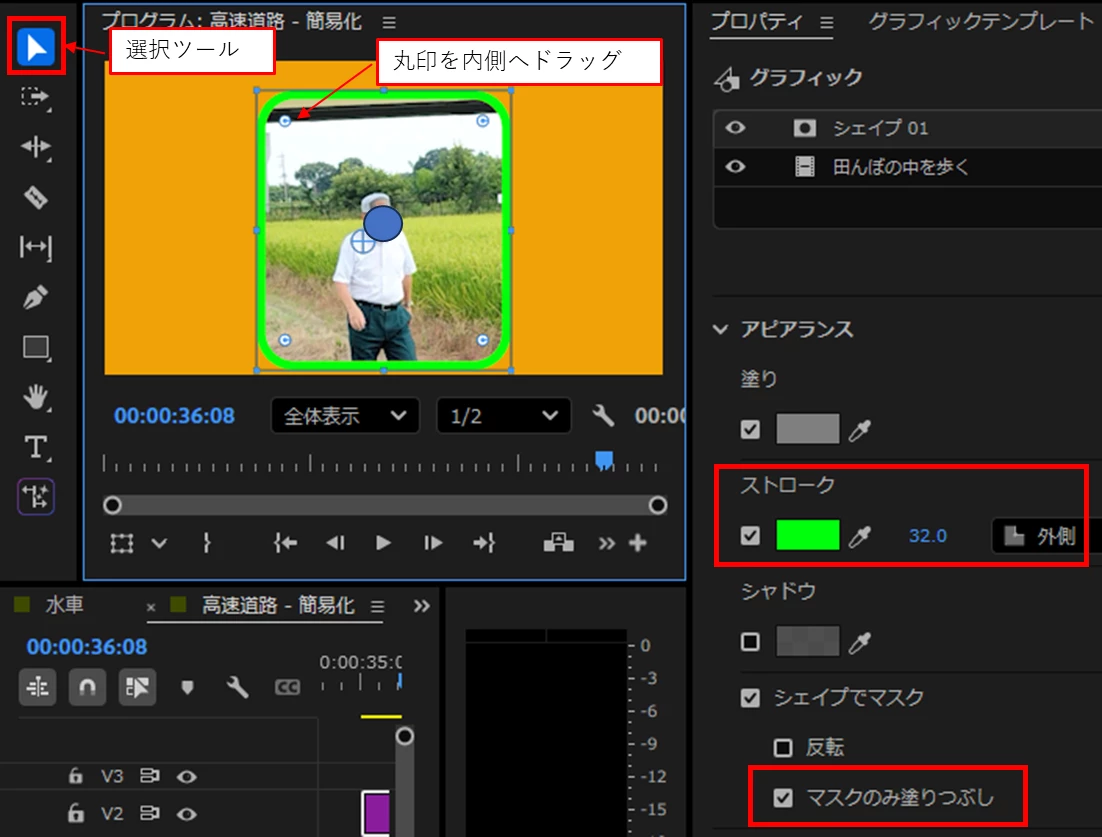Select the Type tool
The image size is (1102, 837).
(x=36, y=448)
